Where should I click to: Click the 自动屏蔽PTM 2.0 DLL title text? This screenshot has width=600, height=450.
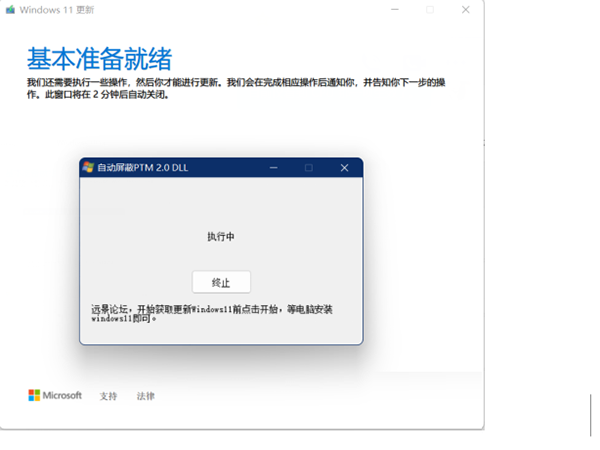[143, 168]
